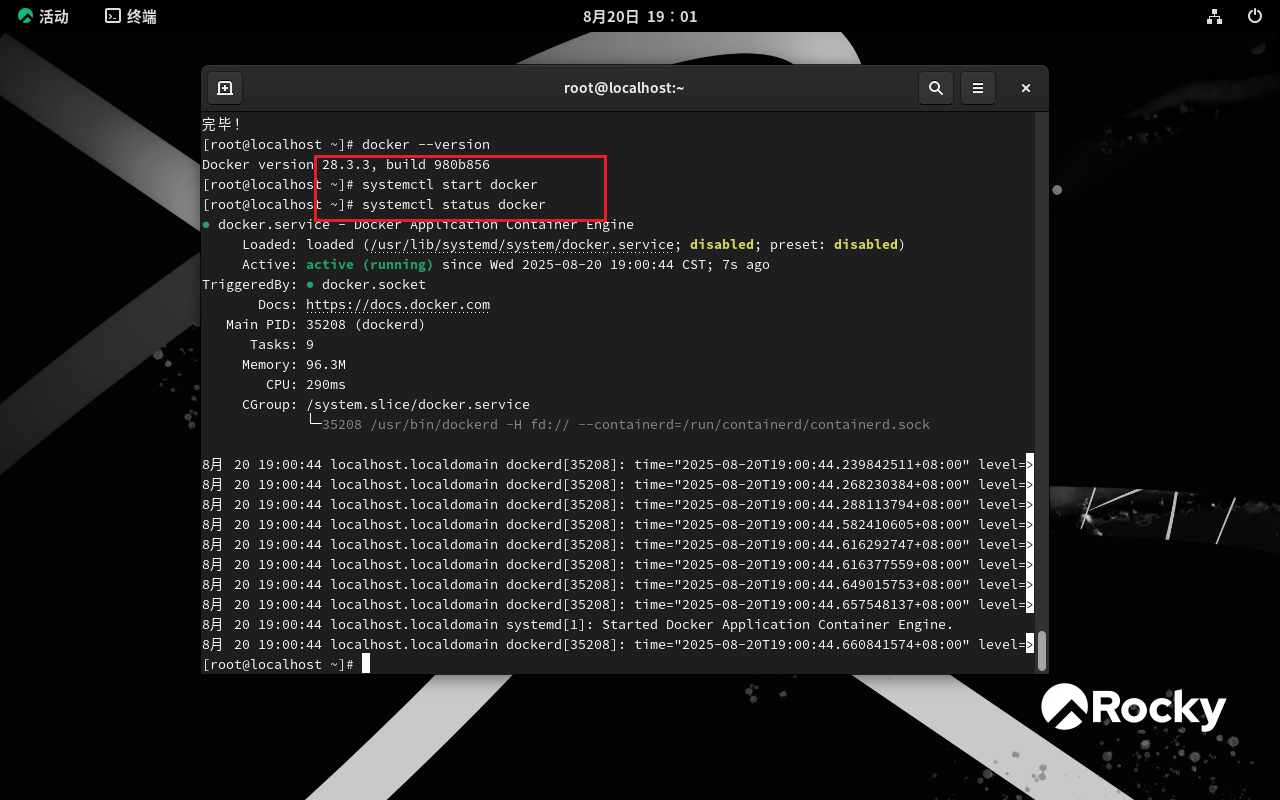Screen dimensions: 1280x800
Task: Click the clock showing 8月20日 19:01
Action: coord(640,16)
